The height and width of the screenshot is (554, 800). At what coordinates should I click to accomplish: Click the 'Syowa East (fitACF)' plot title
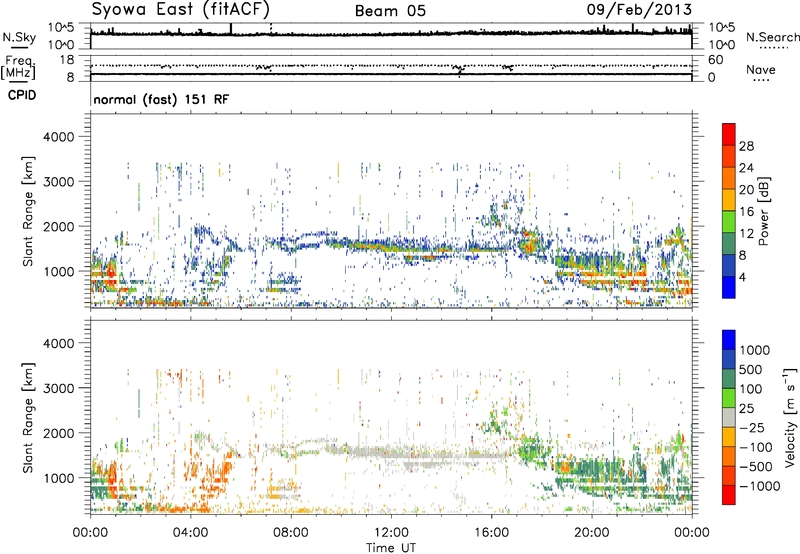pyautogui.click(x=181, y=9)
